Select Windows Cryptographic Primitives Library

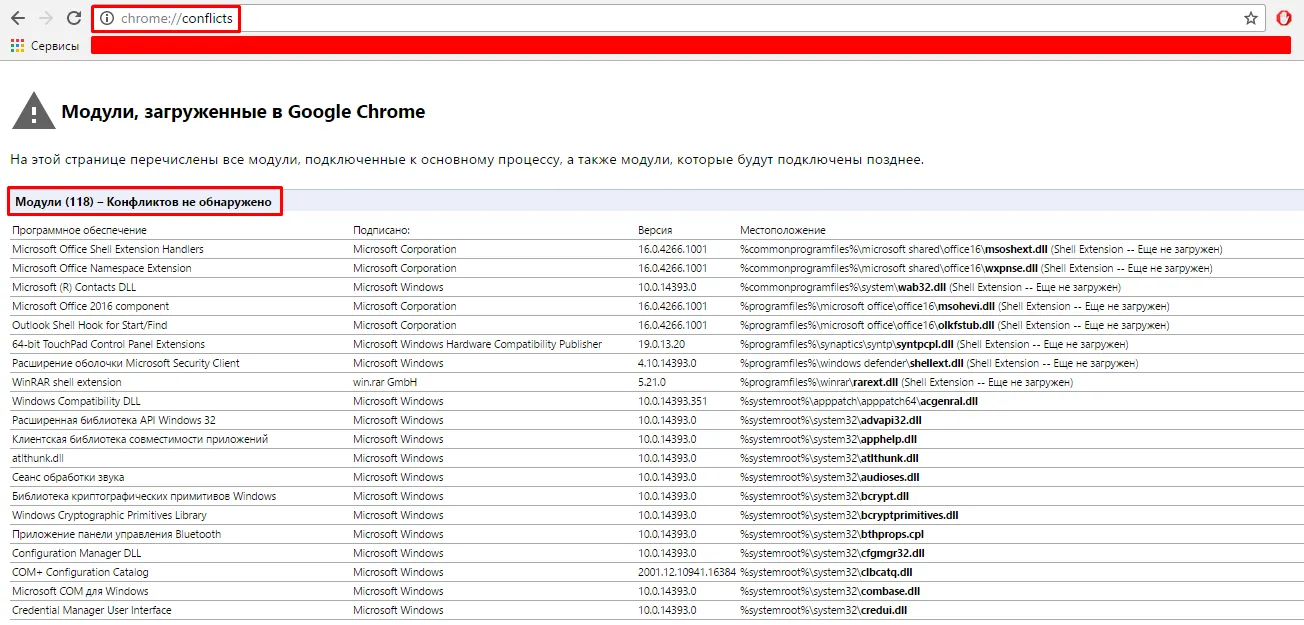[110, 515]
